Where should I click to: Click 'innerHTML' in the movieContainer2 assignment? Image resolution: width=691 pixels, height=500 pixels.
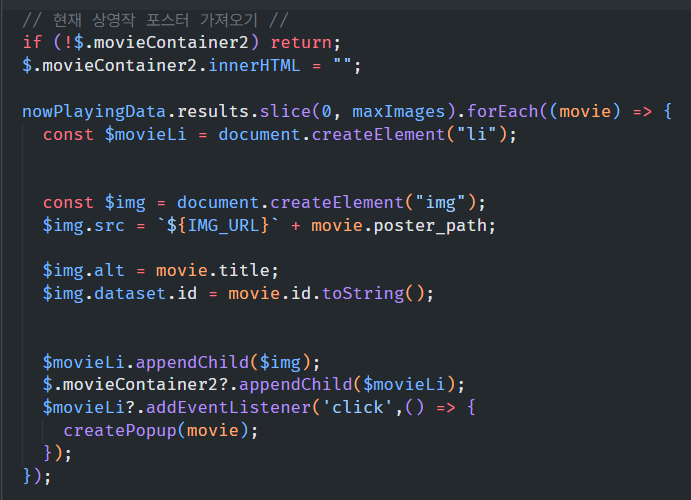pos(254,66)
